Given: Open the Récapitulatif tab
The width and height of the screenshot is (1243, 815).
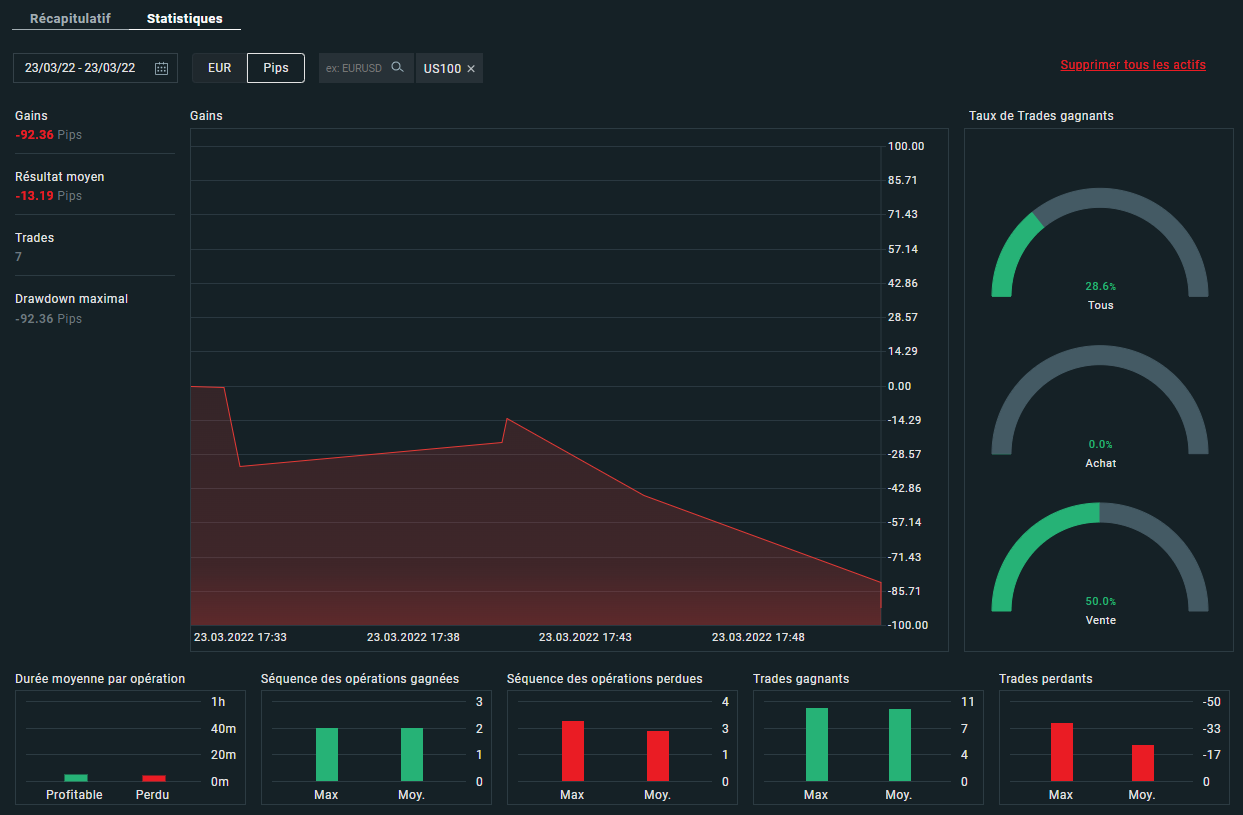Looking at the screenshot, I should (x=70, y=18).
